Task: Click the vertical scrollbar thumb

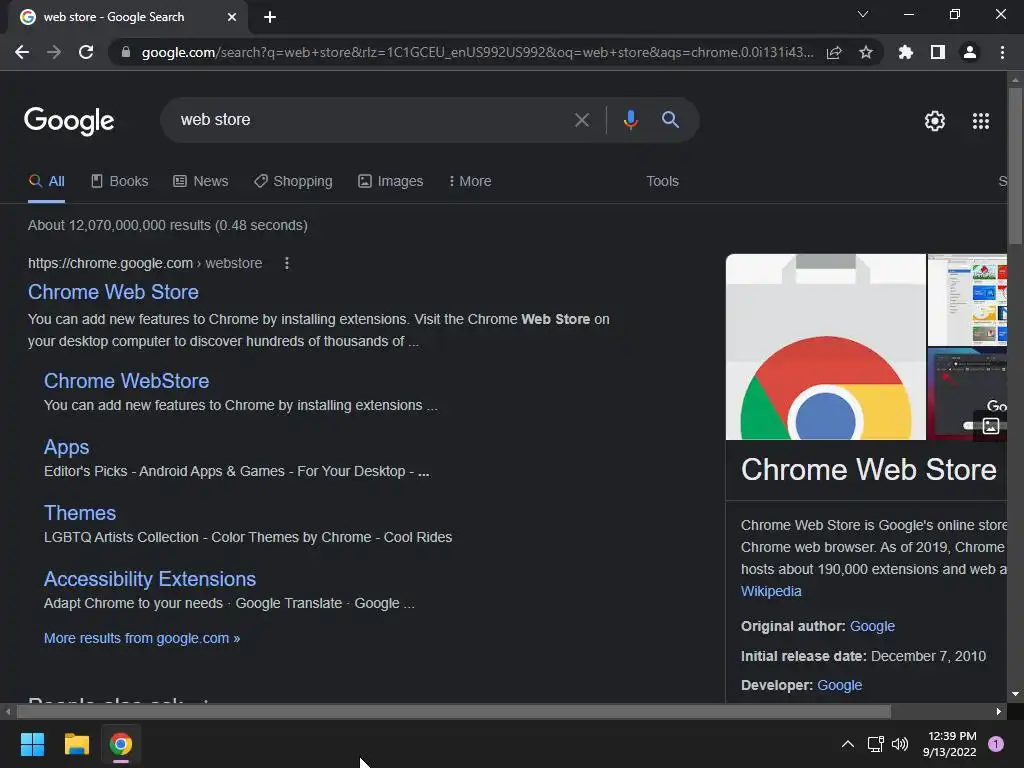Action: [x=1015, y=165]
